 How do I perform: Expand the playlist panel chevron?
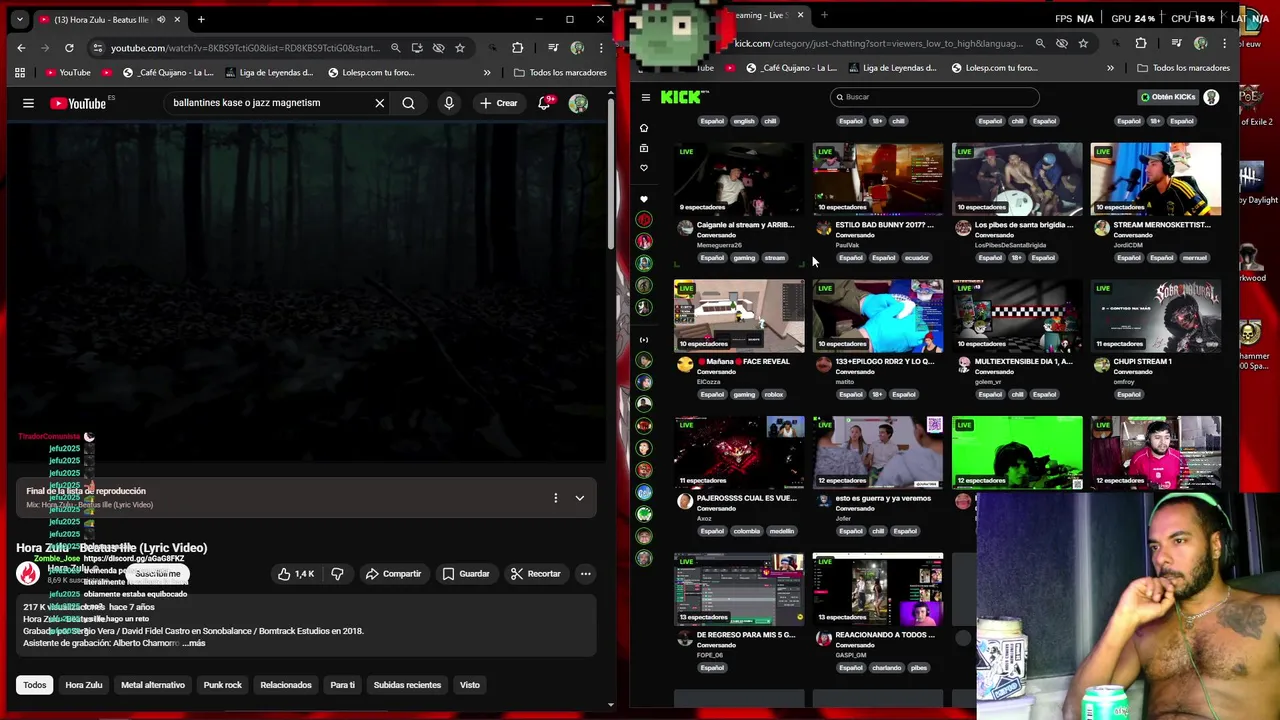pos(579,498)
